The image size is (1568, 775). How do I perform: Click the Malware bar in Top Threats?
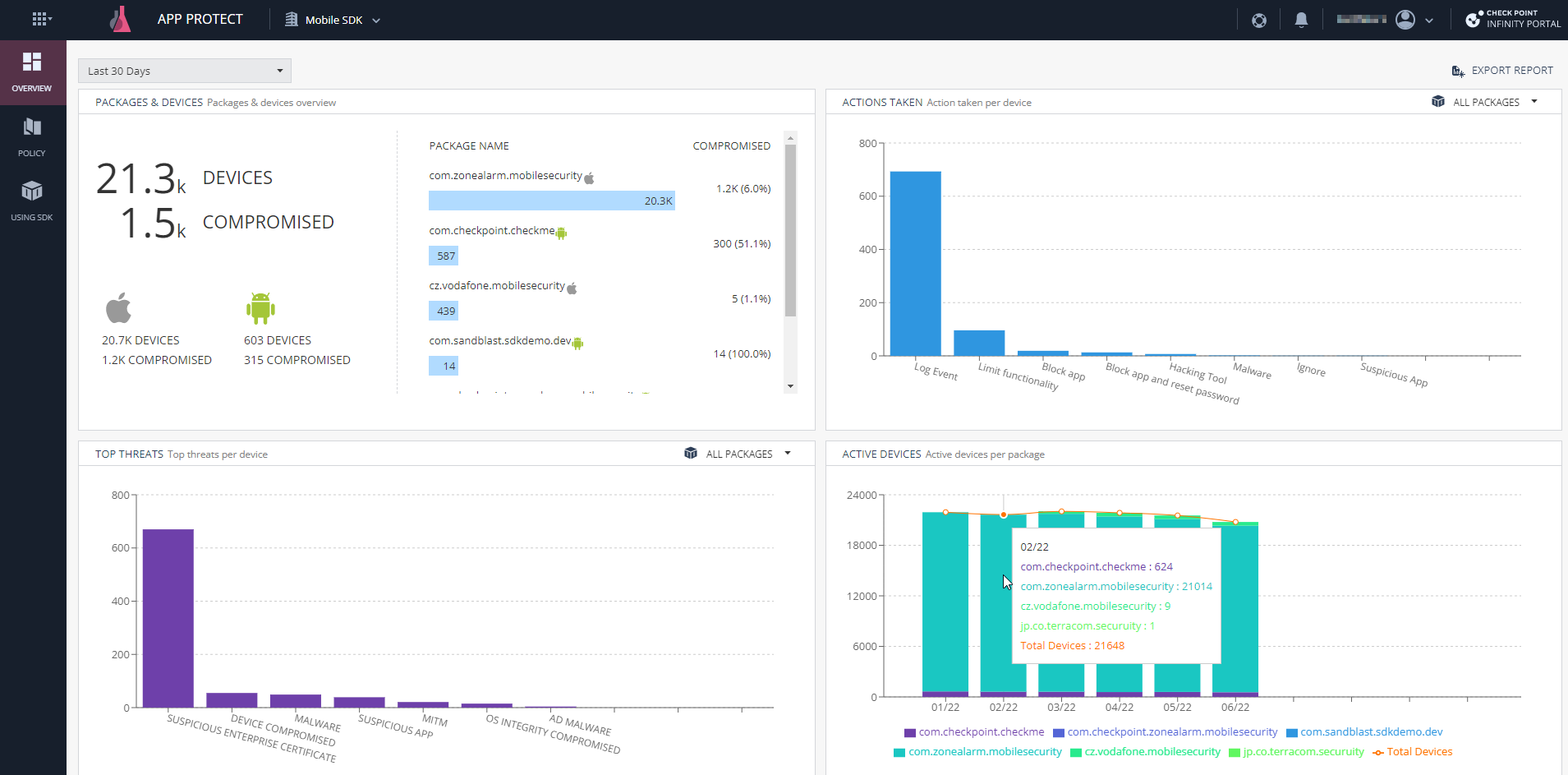(296, 701)
